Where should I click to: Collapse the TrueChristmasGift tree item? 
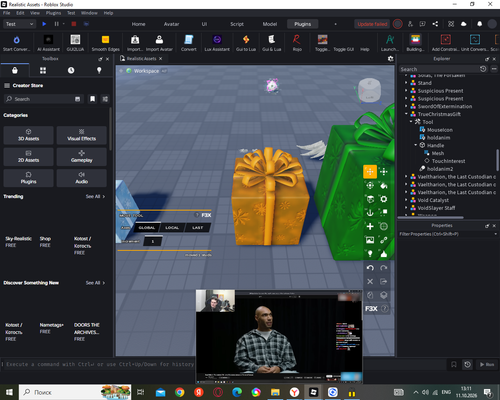click(x=406, y=114)
